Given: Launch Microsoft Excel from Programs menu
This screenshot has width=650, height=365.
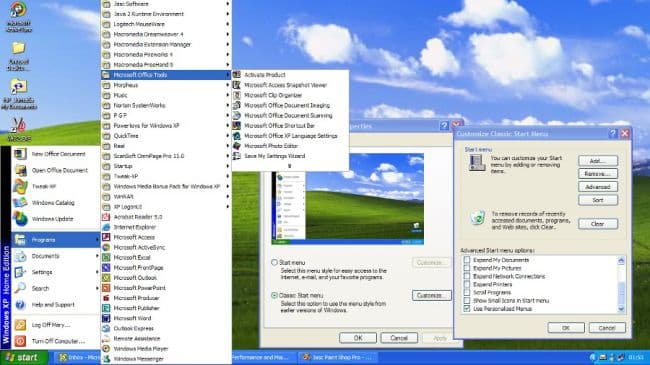Looking at the screenshot, I should [166, 258].
